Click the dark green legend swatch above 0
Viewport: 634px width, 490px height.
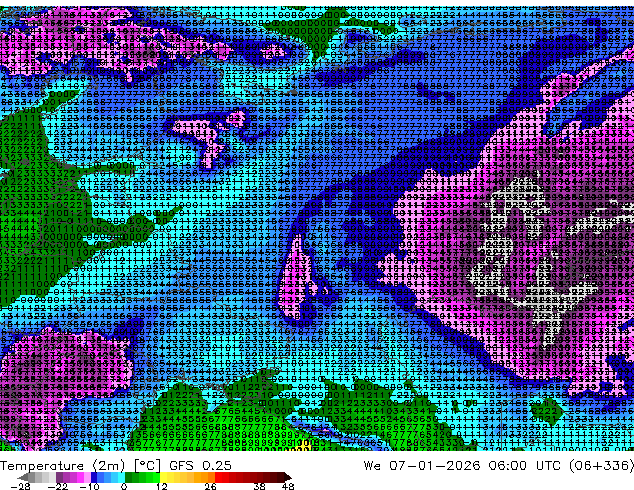point(128,477)
